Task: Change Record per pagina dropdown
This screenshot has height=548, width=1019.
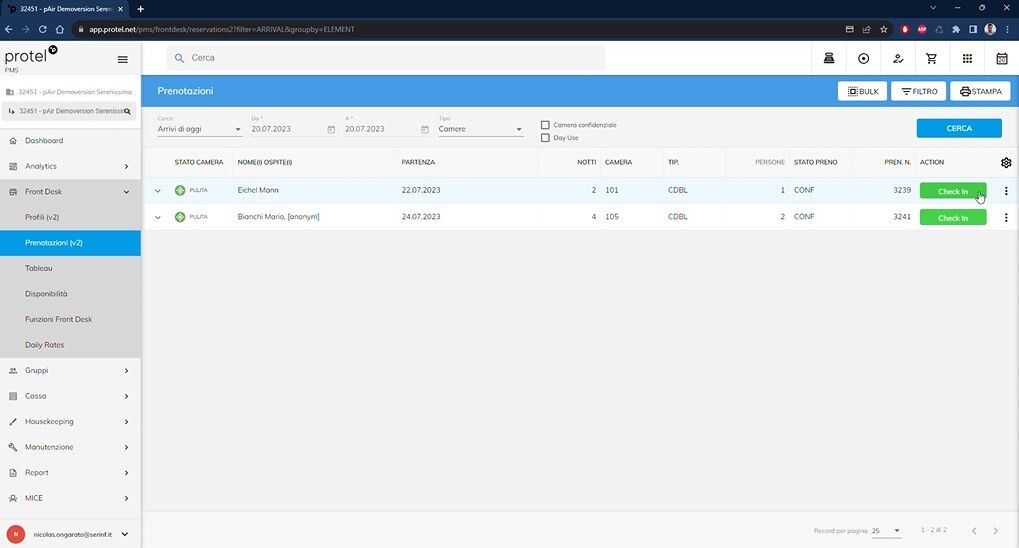Action: (885, 530)
